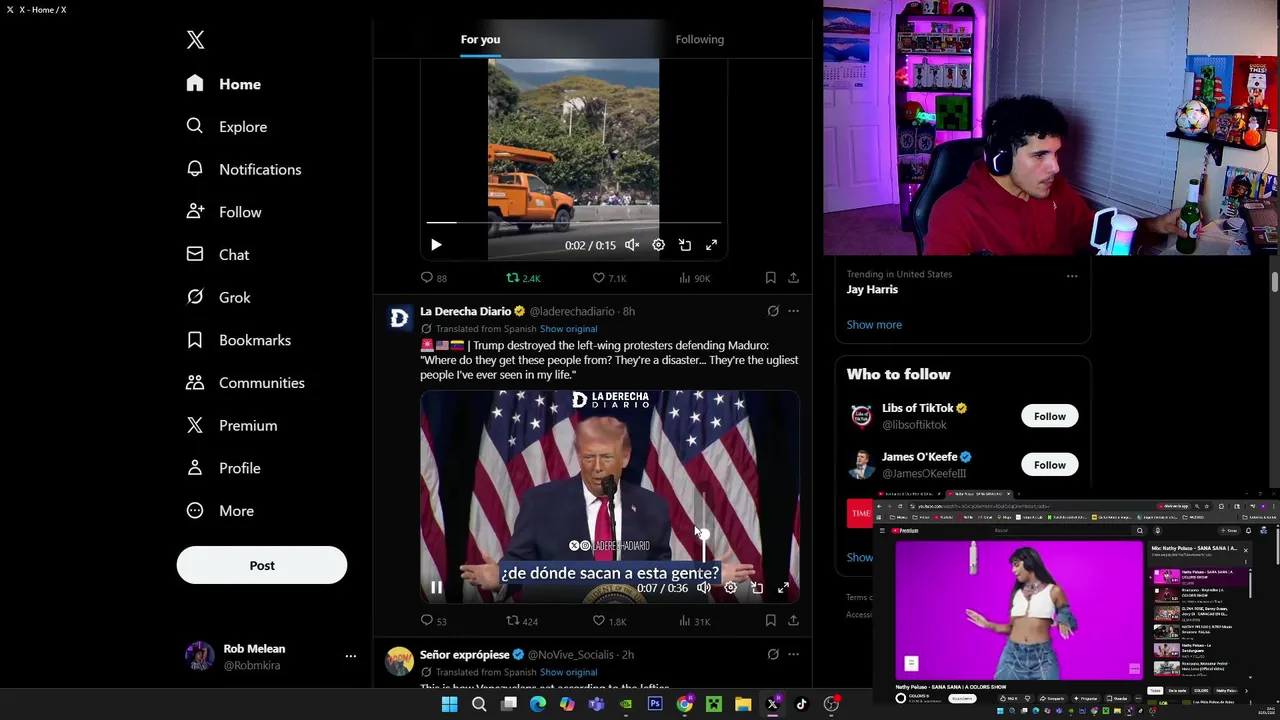Open more options on La Derecha Diario post

click(x=793, y=311)
